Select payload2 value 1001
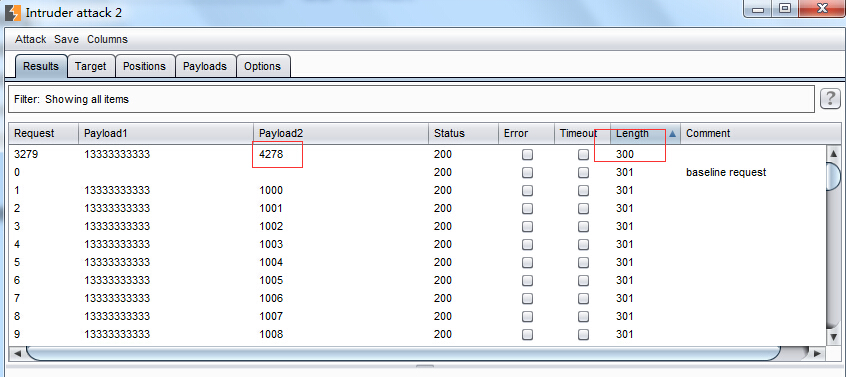 [x=271, y=208]
